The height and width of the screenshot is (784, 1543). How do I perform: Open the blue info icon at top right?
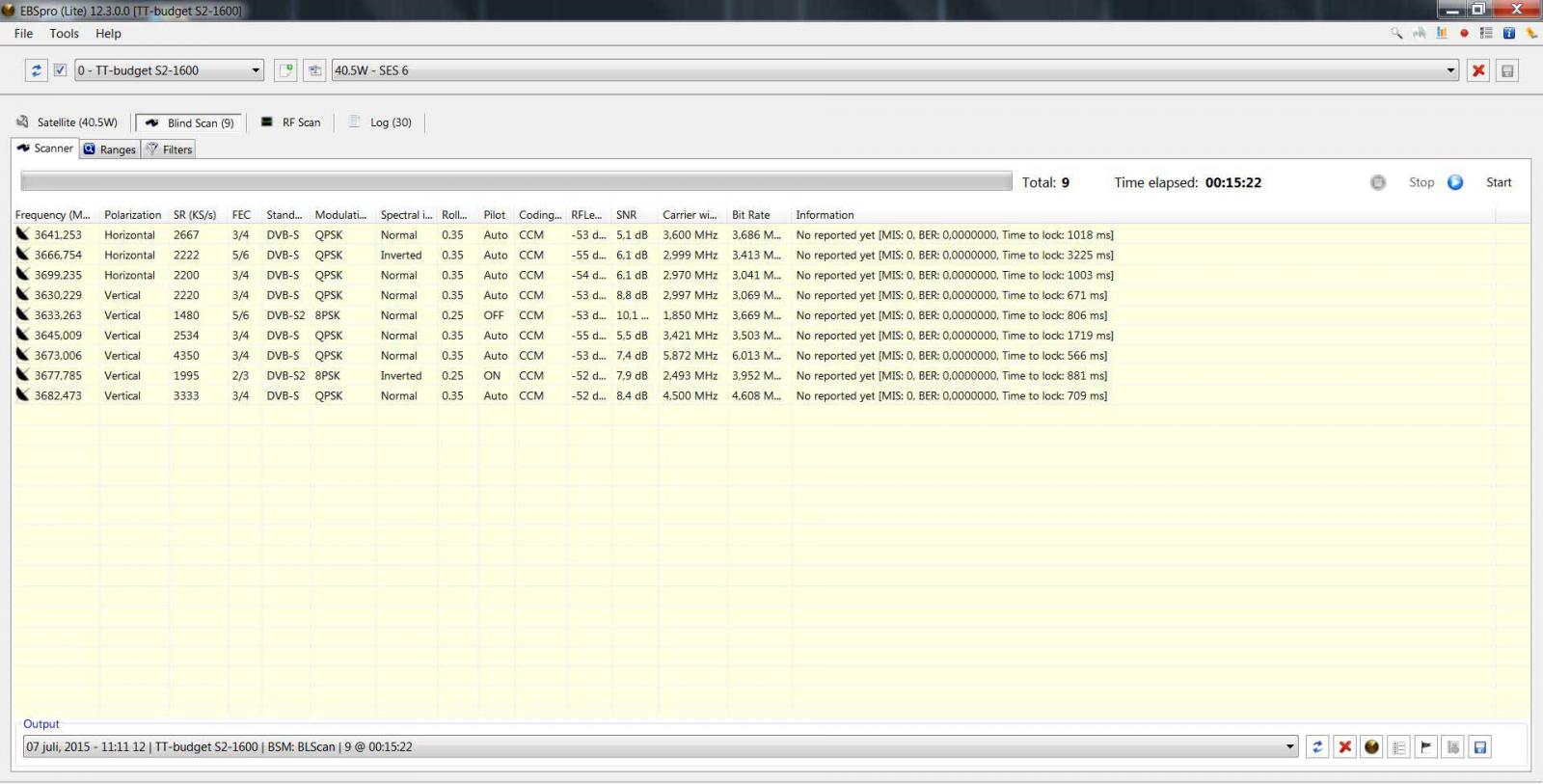(x=1508, y=33)
